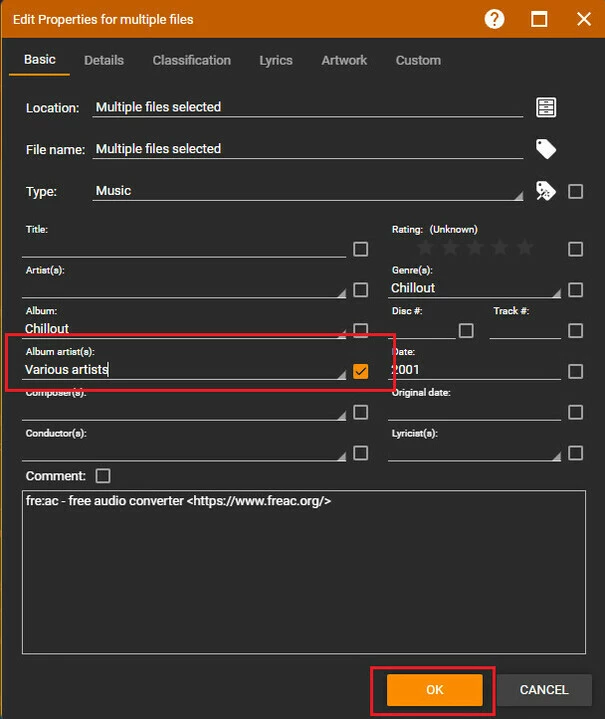Set rating to one star
The width and height of the screenshot is (605, 719).
[x=425, y=248]
